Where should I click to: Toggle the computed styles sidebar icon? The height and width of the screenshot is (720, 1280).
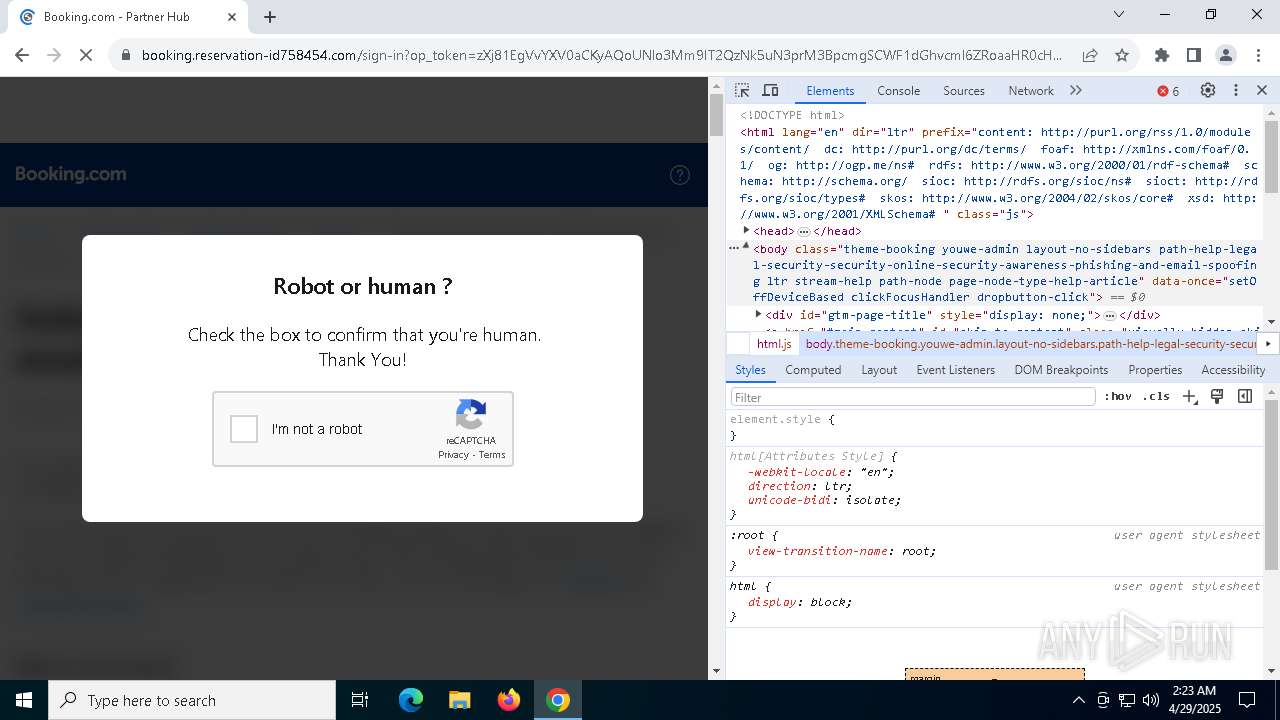coord(1245,397)
